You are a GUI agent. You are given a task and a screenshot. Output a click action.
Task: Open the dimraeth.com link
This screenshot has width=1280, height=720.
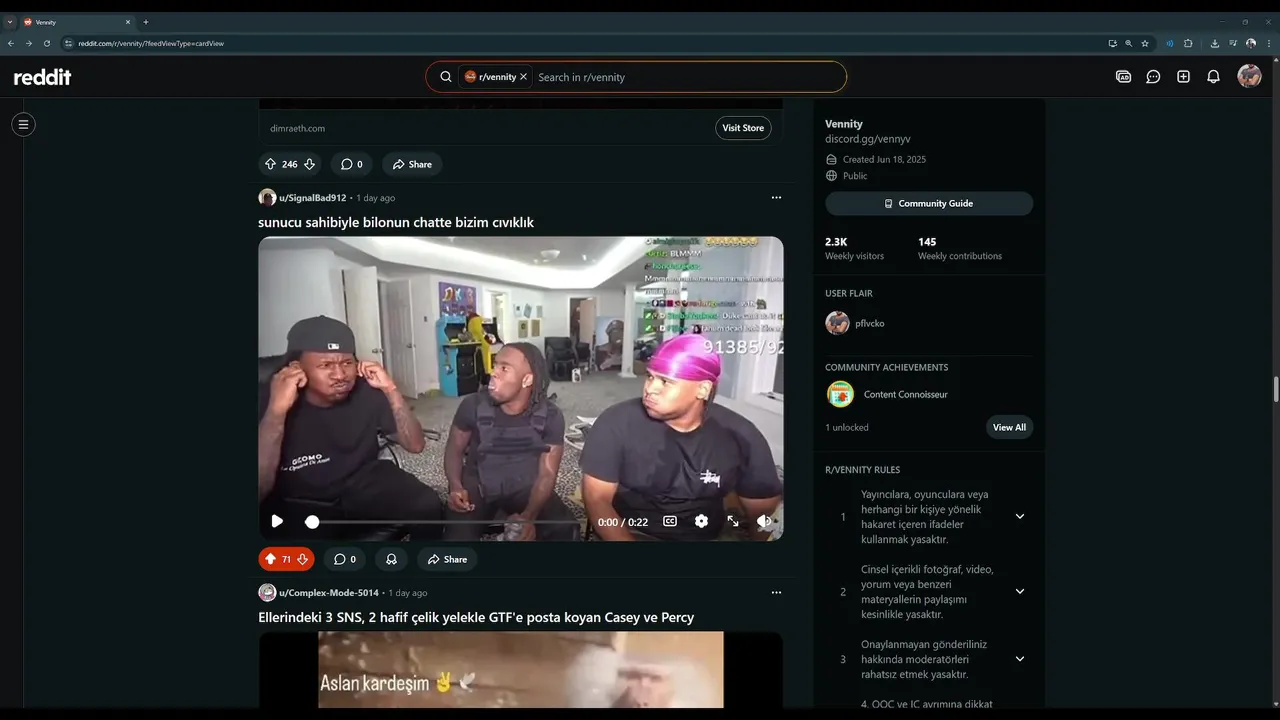pos(297,128)
